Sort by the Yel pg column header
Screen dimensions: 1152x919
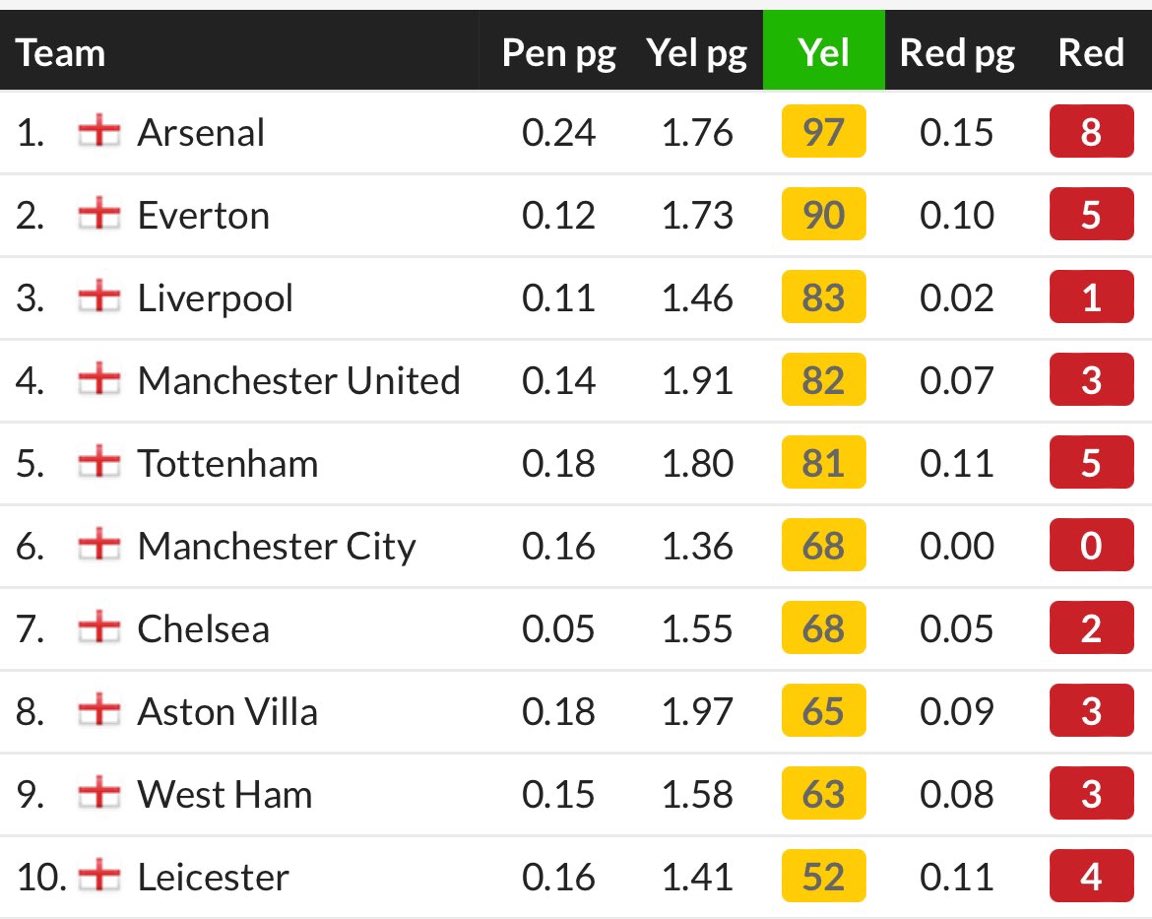coord(696,52)
